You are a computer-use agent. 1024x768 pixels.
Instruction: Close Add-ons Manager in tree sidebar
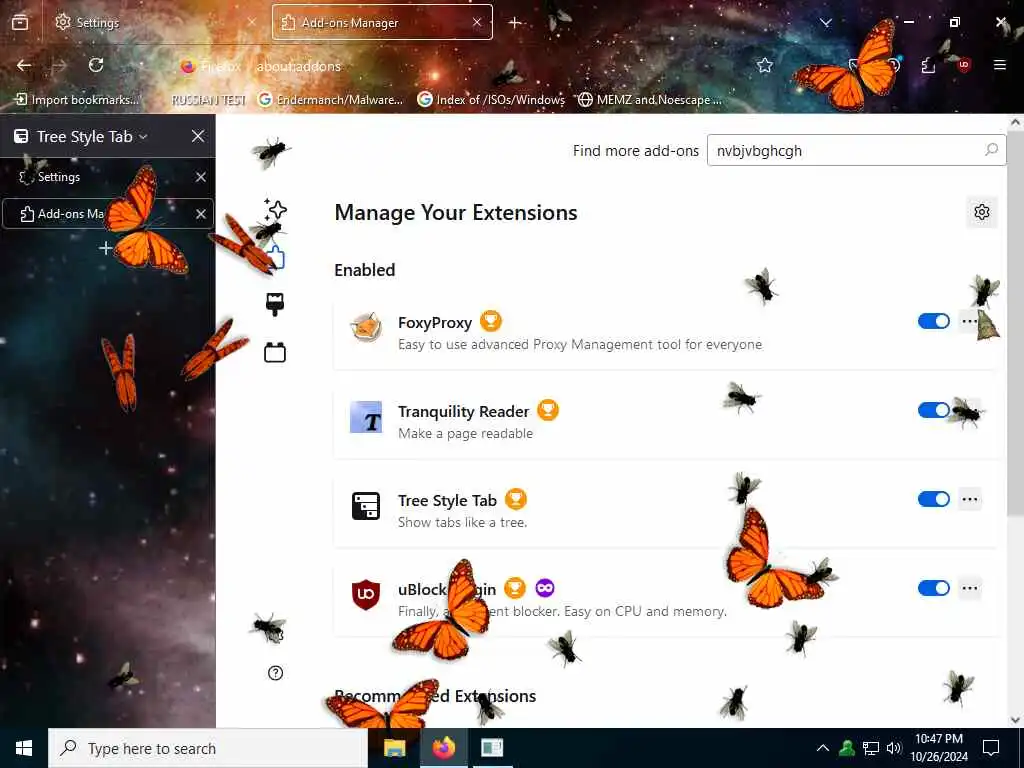pyautogui.click(x=200, y=214)
